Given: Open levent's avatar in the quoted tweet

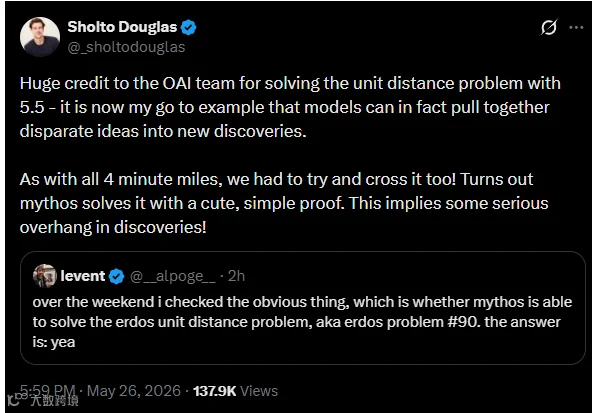Looking at the screenshot, I should coord(45,276).
